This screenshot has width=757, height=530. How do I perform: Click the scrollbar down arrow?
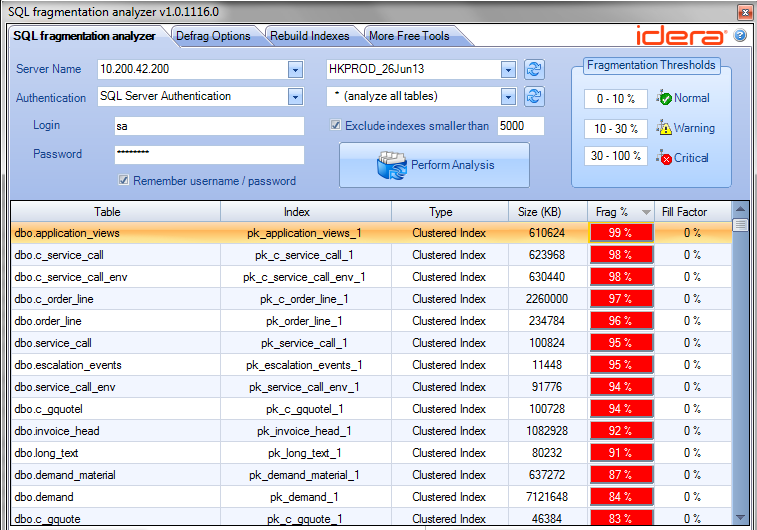coord(740,517)
